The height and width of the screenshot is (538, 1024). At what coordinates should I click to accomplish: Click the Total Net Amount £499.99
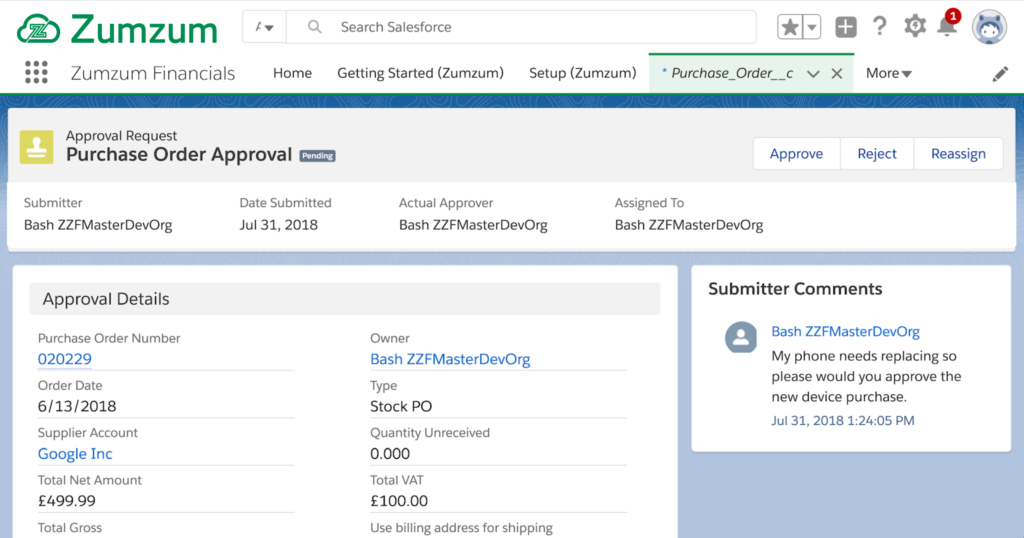pyautogui.click(x=67, y=501)
